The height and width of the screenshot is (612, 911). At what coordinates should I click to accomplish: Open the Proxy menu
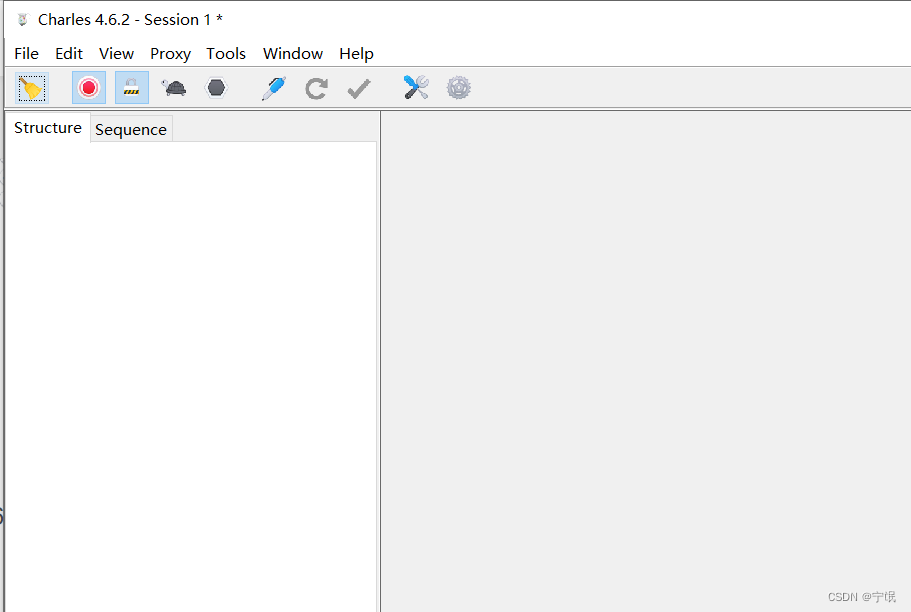tap(171, 53)
